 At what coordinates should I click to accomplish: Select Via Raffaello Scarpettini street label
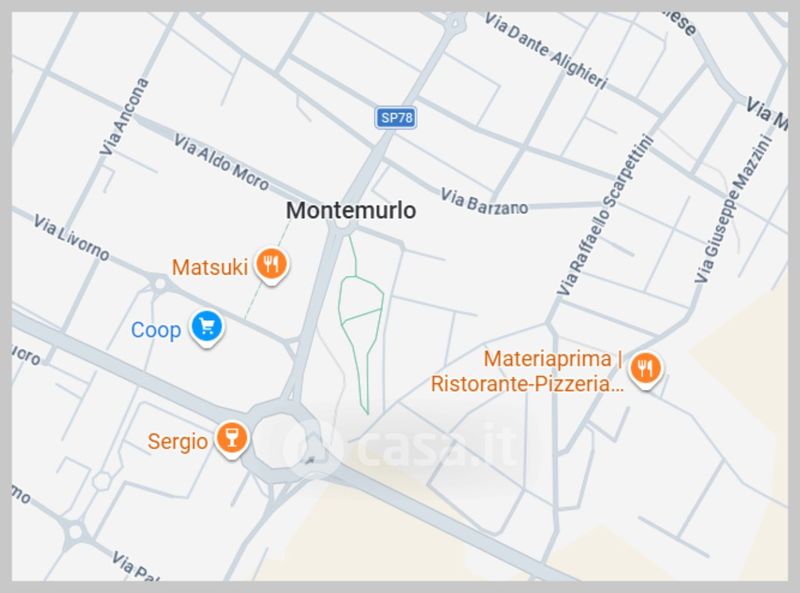tap(605, 214)
